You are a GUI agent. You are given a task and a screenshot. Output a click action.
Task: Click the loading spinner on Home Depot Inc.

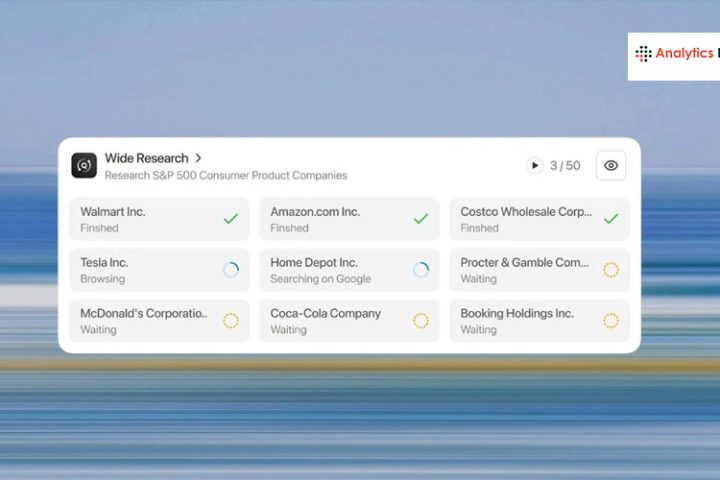pos(421,270)
